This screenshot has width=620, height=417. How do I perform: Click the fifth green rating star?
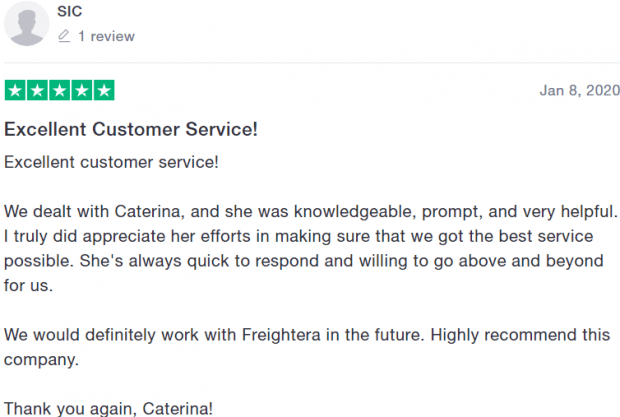click(104, 91)
